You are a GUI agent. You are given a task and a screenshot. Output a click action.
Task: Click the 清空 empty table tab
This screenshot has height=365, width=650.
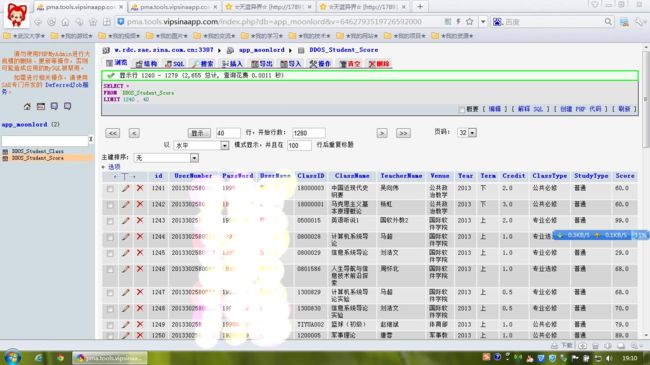click(x=350, y=64)
